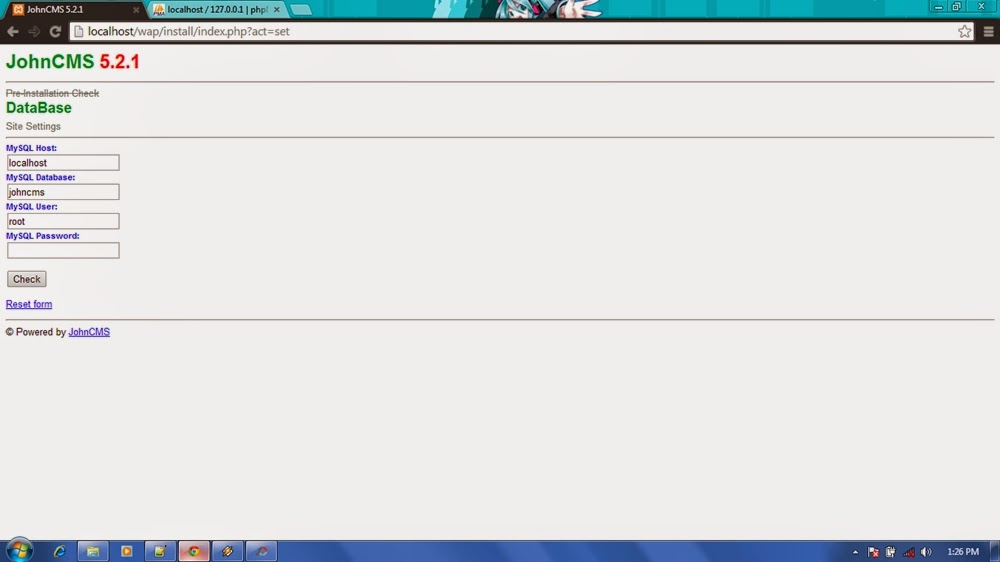Restore down the Chrome window

click(957, 6)
